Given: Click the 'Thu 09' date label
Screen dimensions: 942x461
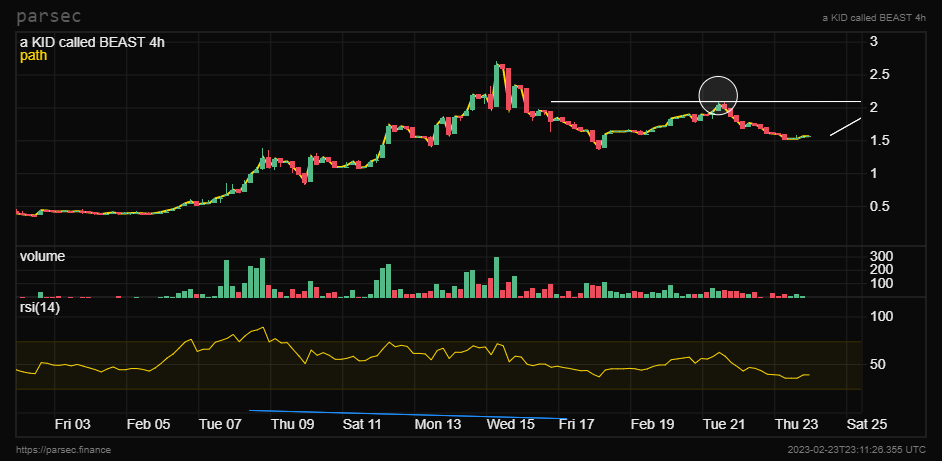Looking at the screenshot, I should (x=293, y=424).
